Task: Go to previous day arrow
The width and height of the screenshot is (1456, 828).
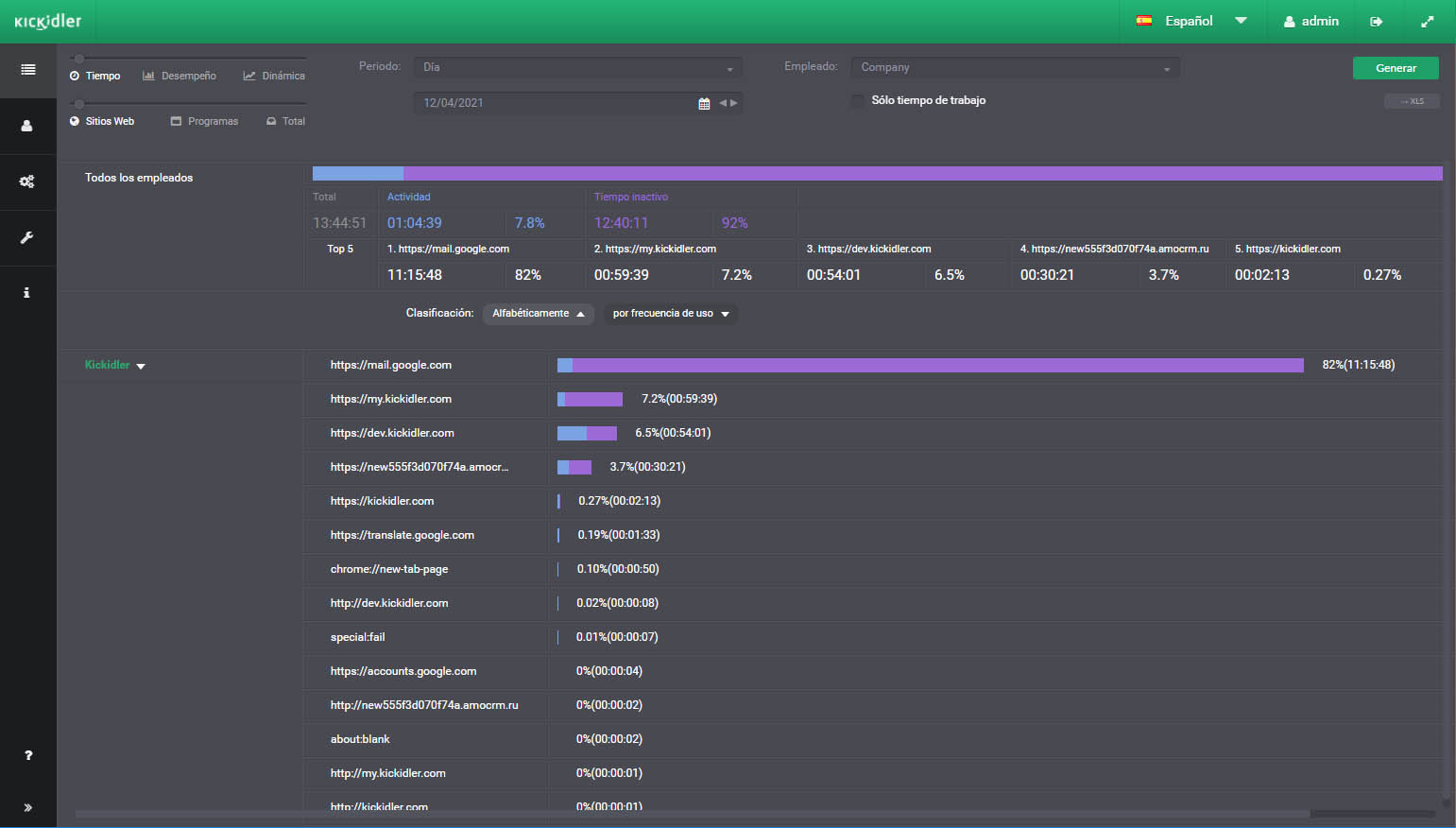Action: point(723,103)
